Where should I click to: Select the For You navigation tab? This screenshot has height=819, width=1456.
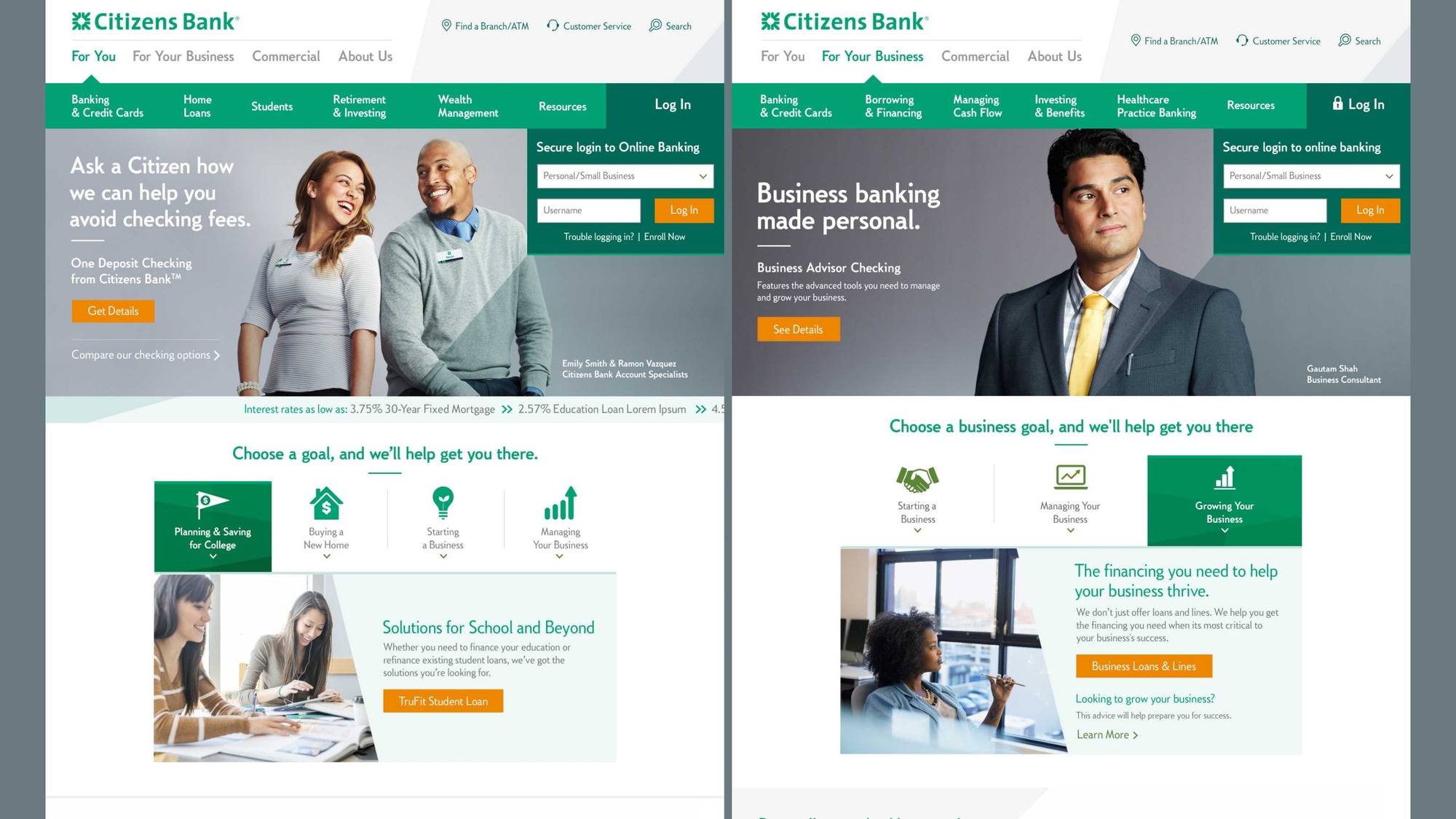[95, 55]
